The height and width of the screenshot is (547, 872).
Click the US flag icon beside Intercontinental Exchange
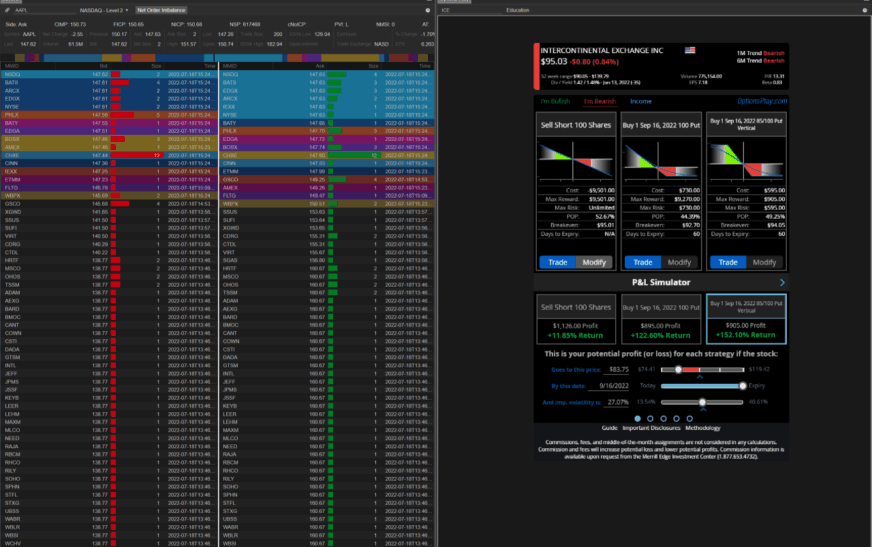pos(690,50)
